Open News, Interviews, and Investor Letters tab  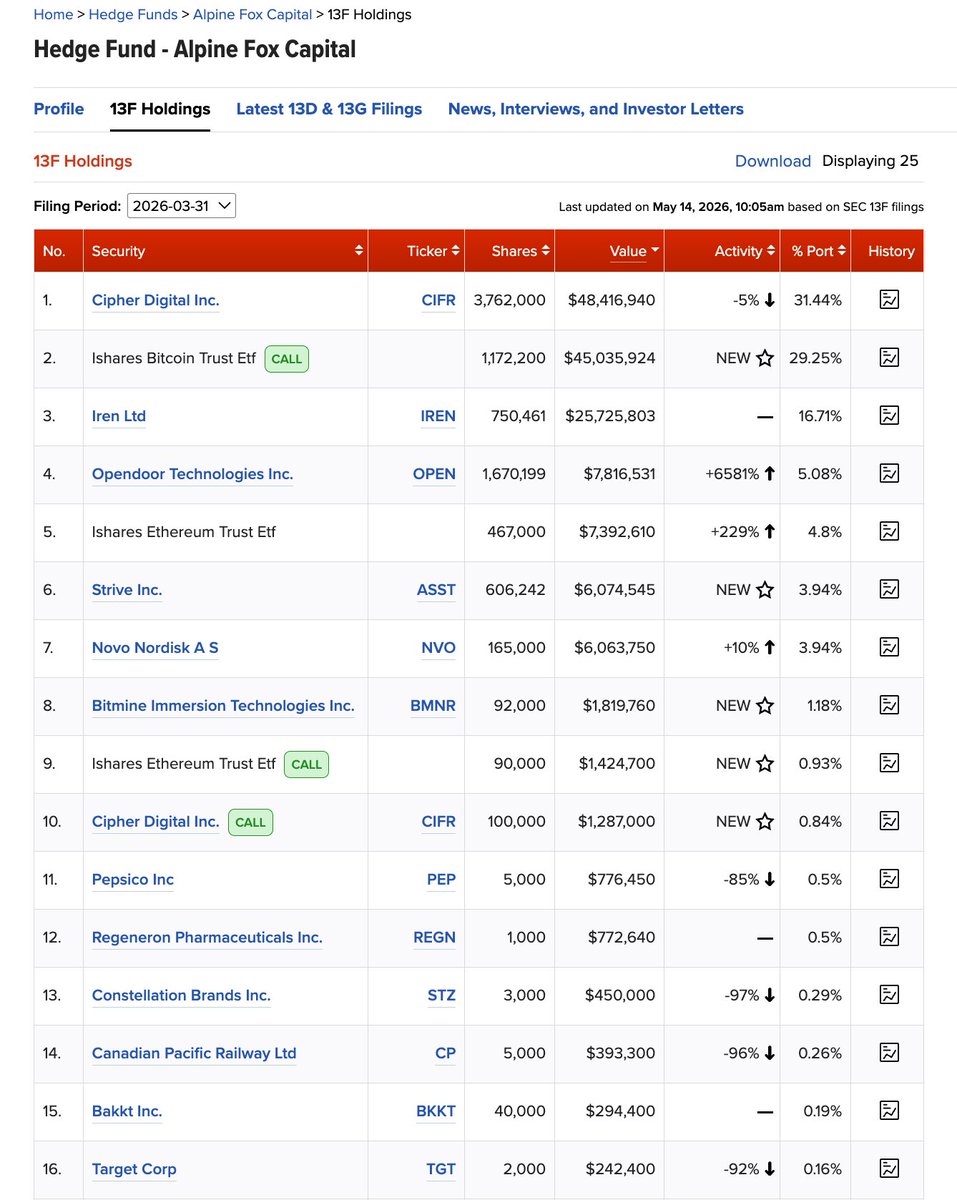(x=596, y=109)
